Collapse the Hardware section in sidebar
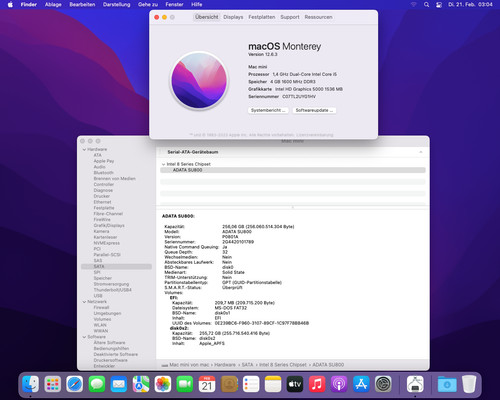500x400 pixels. tap(84, 150)
